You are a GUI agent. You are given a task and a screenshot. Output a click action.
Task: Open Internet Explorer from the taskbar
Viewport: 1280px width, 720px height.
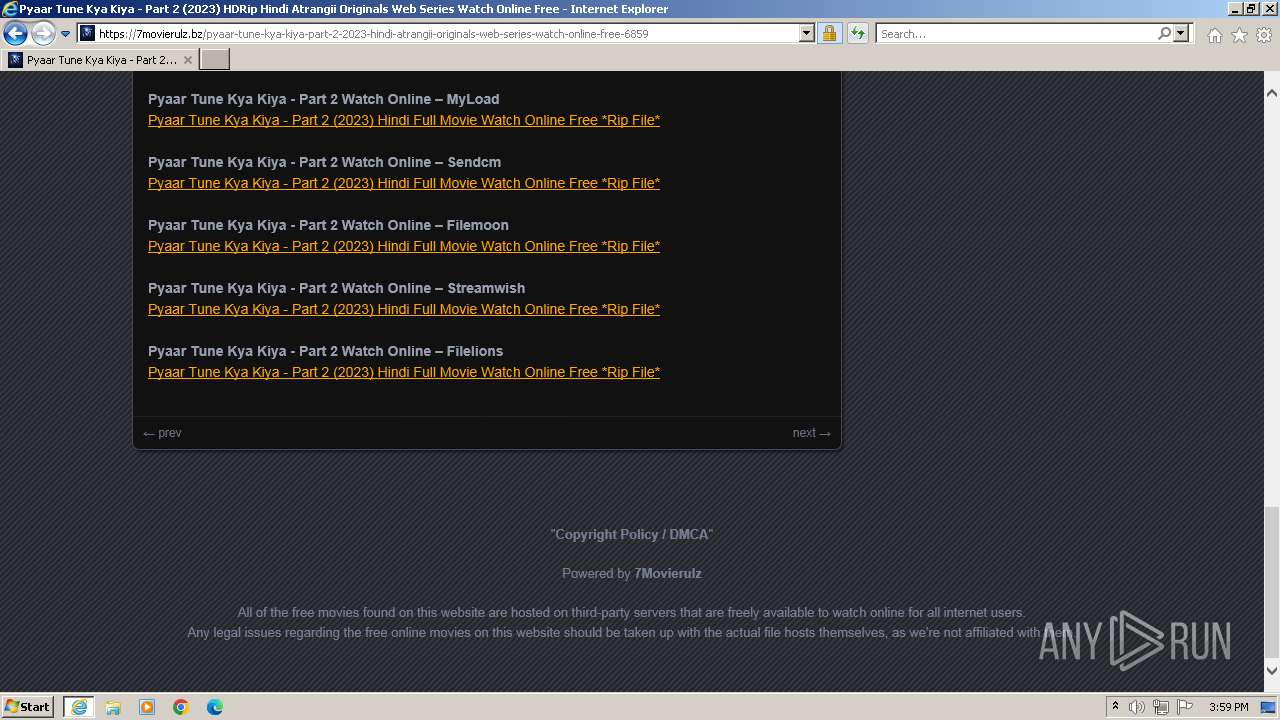[x=78, y=707]
